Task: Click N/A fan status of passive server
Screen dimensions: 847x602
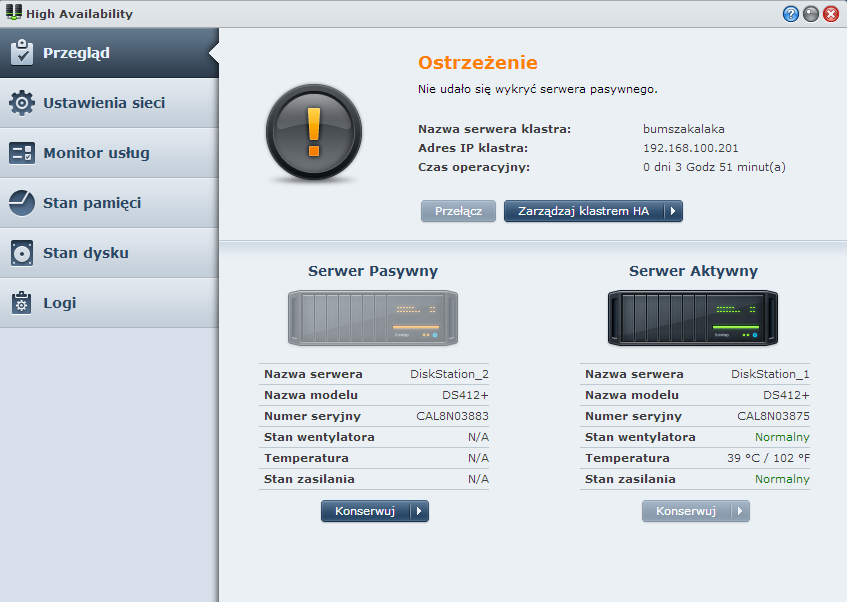Action: click(478, 437)
